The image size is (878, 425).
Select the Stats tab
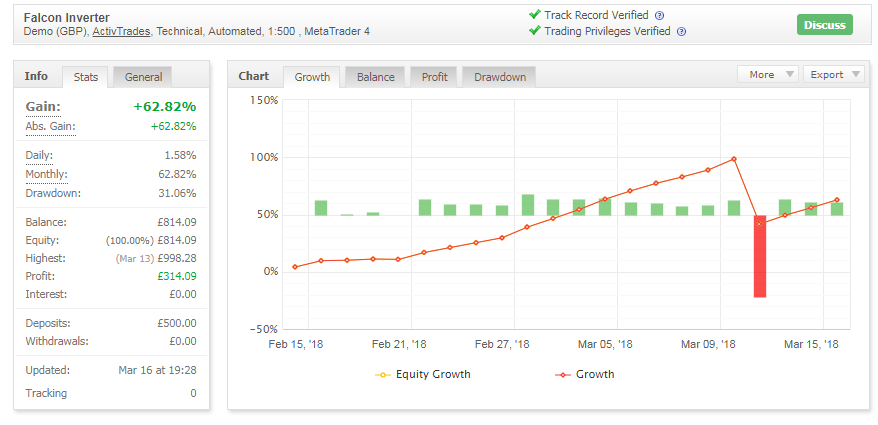86,77
